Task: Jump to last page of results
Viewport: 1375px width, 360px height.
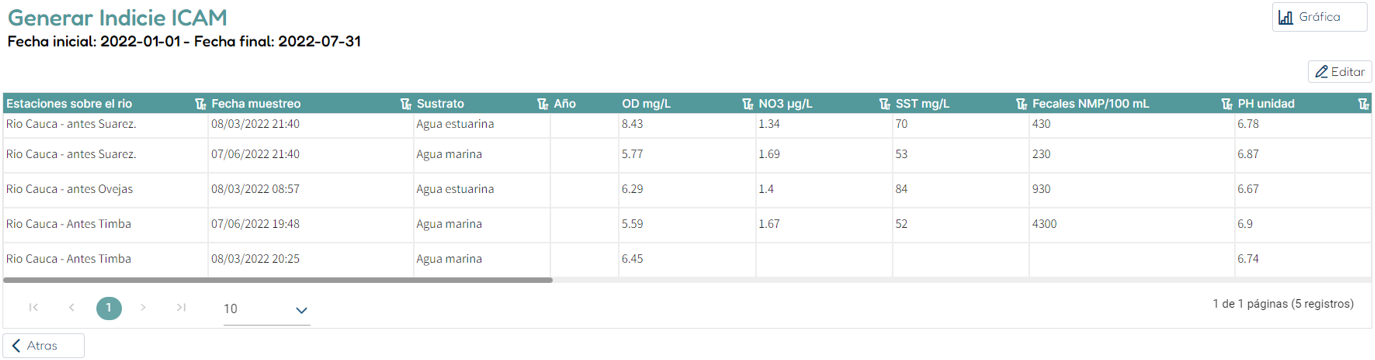Action: (181, 308)
